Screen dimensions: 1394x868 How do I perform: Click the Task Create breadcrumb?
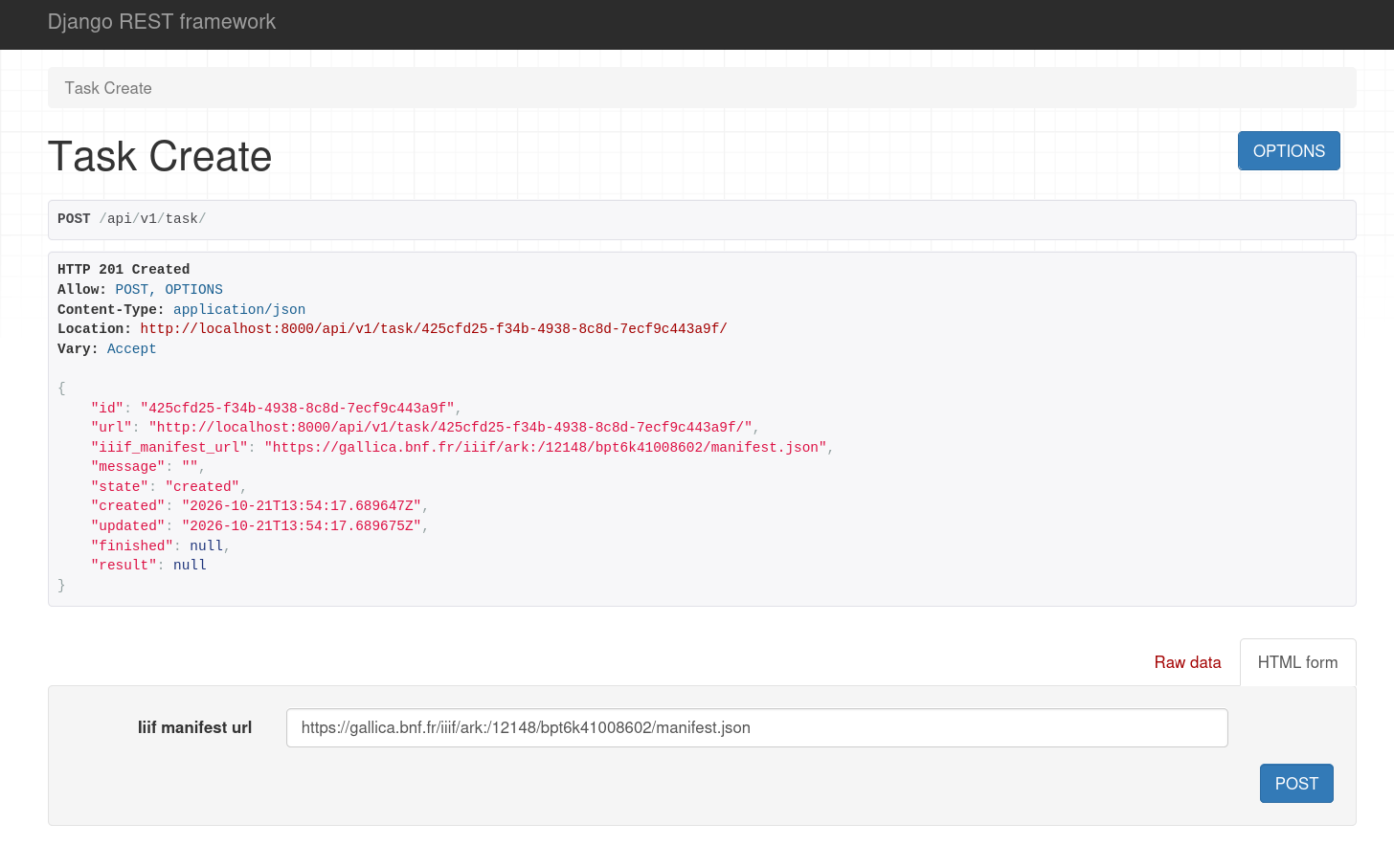pyautogui.click(x=108, y=88)
